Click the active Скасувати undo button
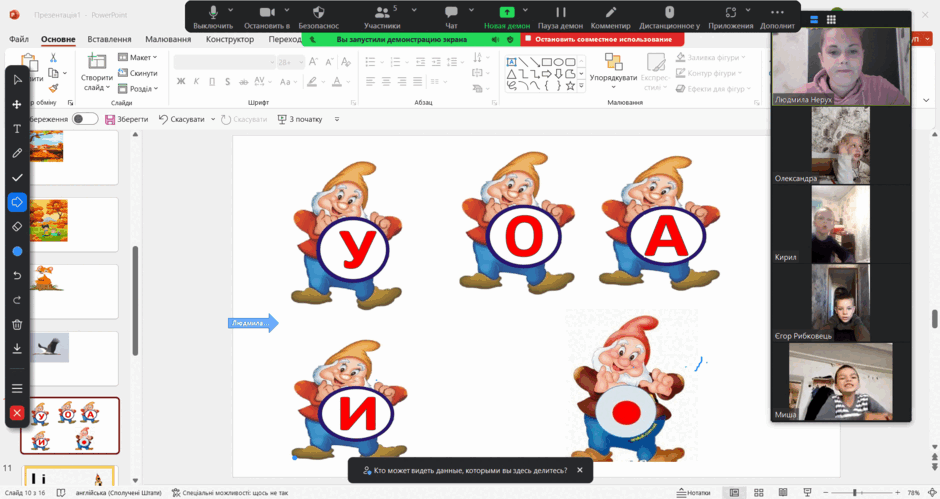The width and height of the screenshot is (940, 499). 182,119
